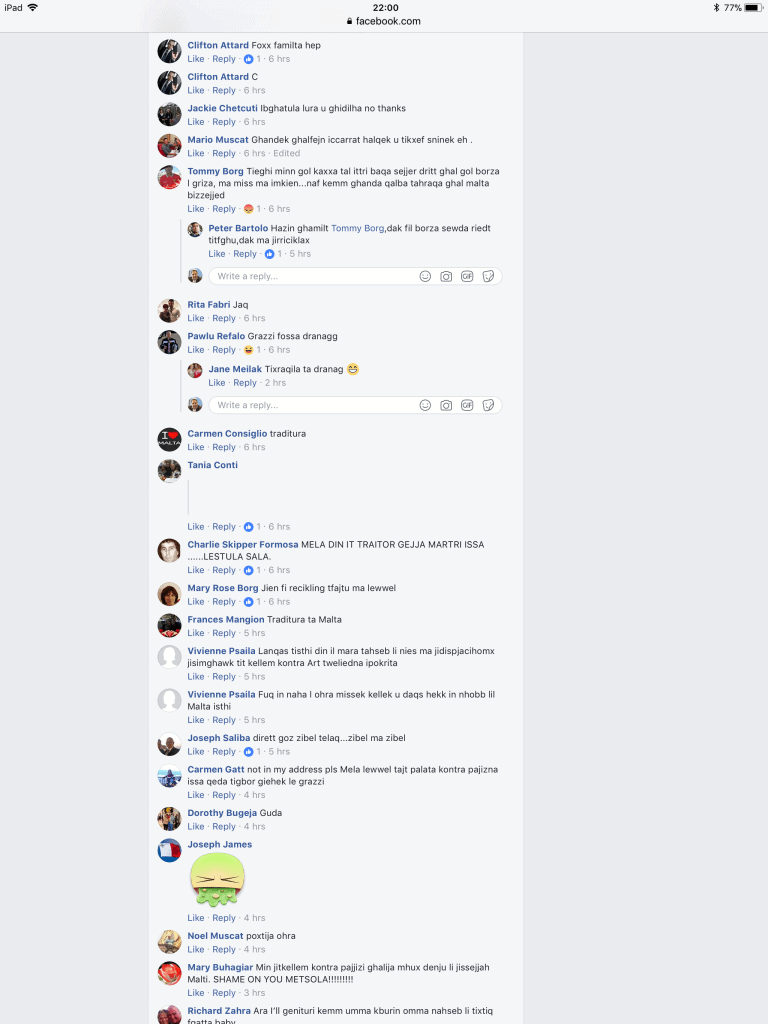Attach photo via camera icon under Peter Bartolo
Image resolution: width=768 pixels, height=1024 pixels.
click(x=446, y=276)
